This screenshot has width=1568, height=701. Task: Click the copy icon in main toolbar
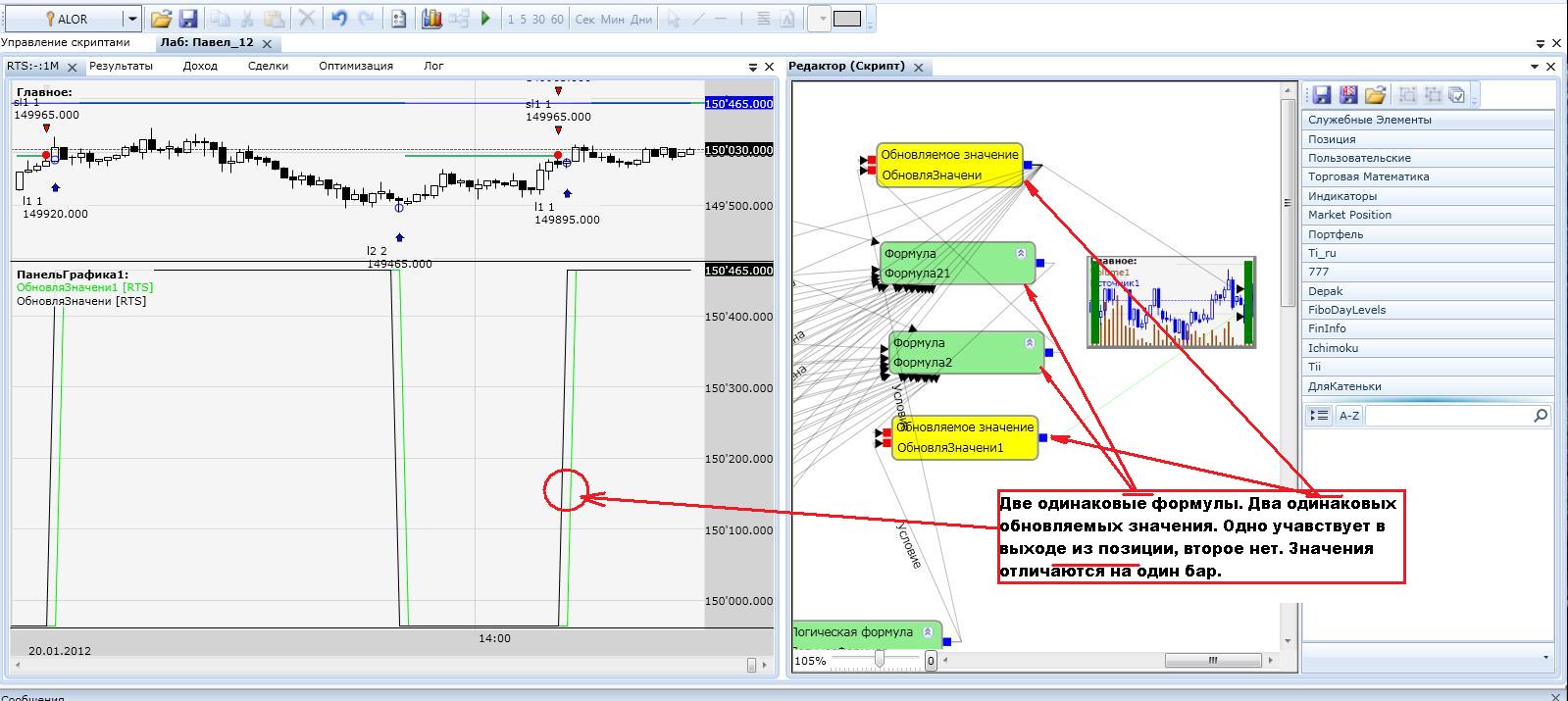(x=221, y=19)
